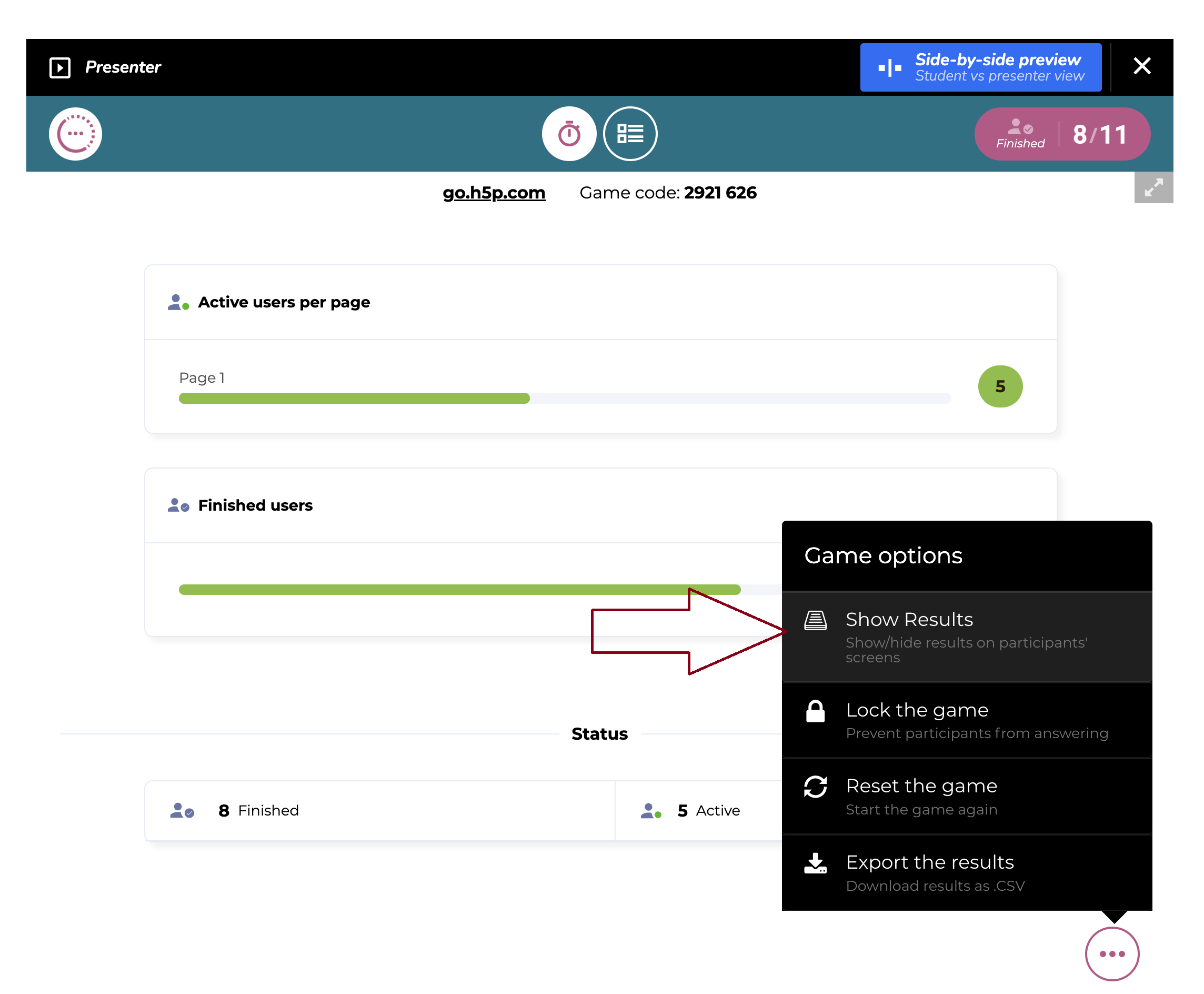The width and height of the screenshot is (1204, 994).
Task: Click the Finished 8/11 counter badge
Action: point(1061,135)
